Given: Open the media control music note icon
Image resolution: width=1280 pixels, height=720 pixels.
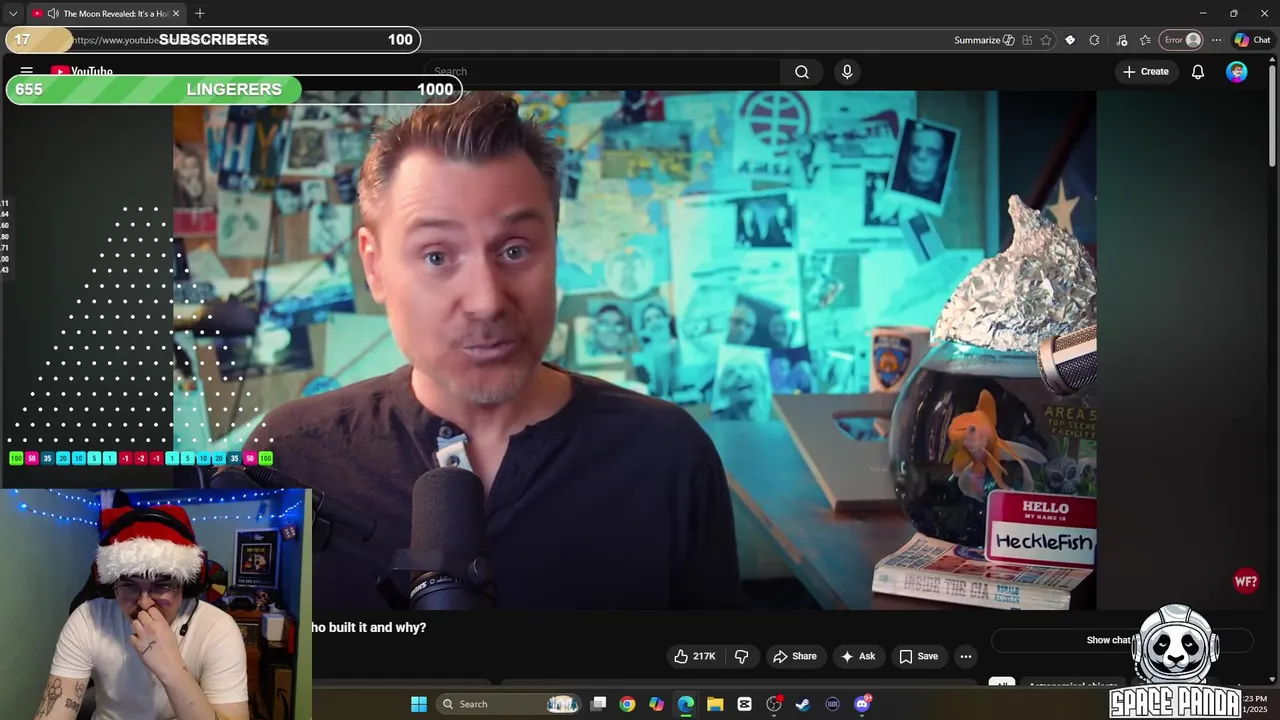Looking at the screenshot, I should point(1122,40).
